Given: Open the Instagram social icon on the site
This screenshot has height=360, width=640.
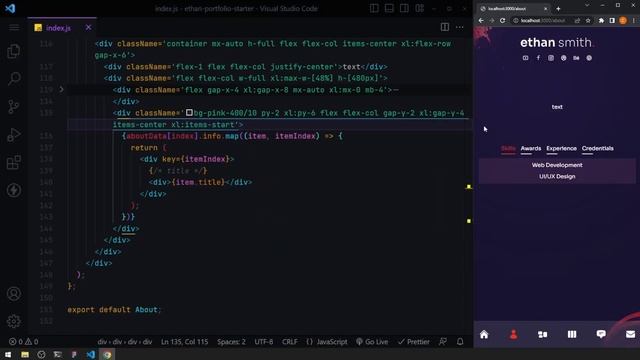Looking at the screenshot, I should 551,58.
